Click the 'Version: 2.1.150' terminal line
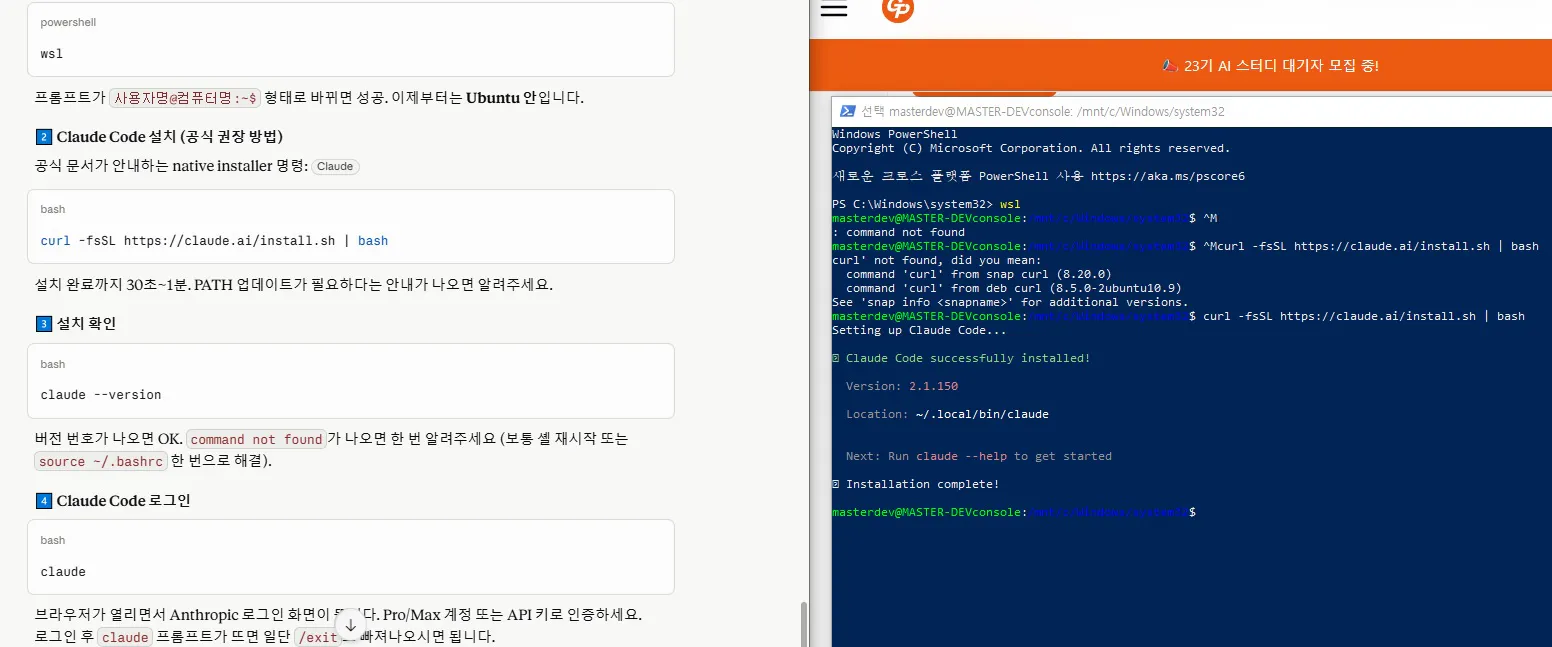The height and width of the screenshot is (647, 1552). tap(902, 386)
